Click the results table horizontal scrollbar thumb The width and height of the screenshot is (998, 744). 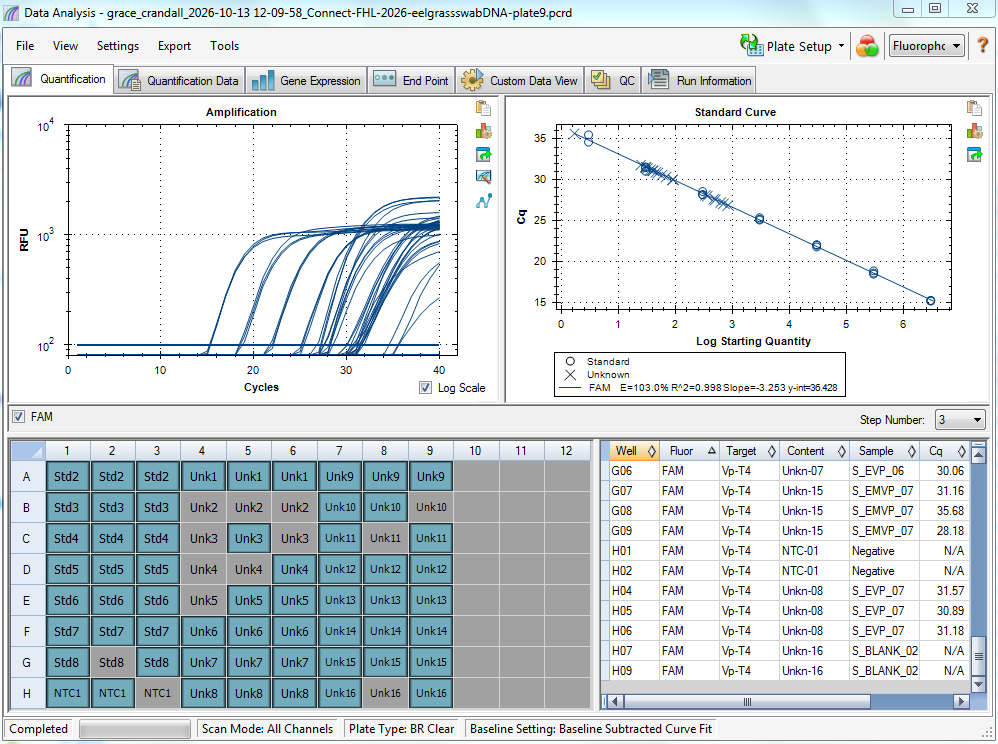[x=747, y=701]
